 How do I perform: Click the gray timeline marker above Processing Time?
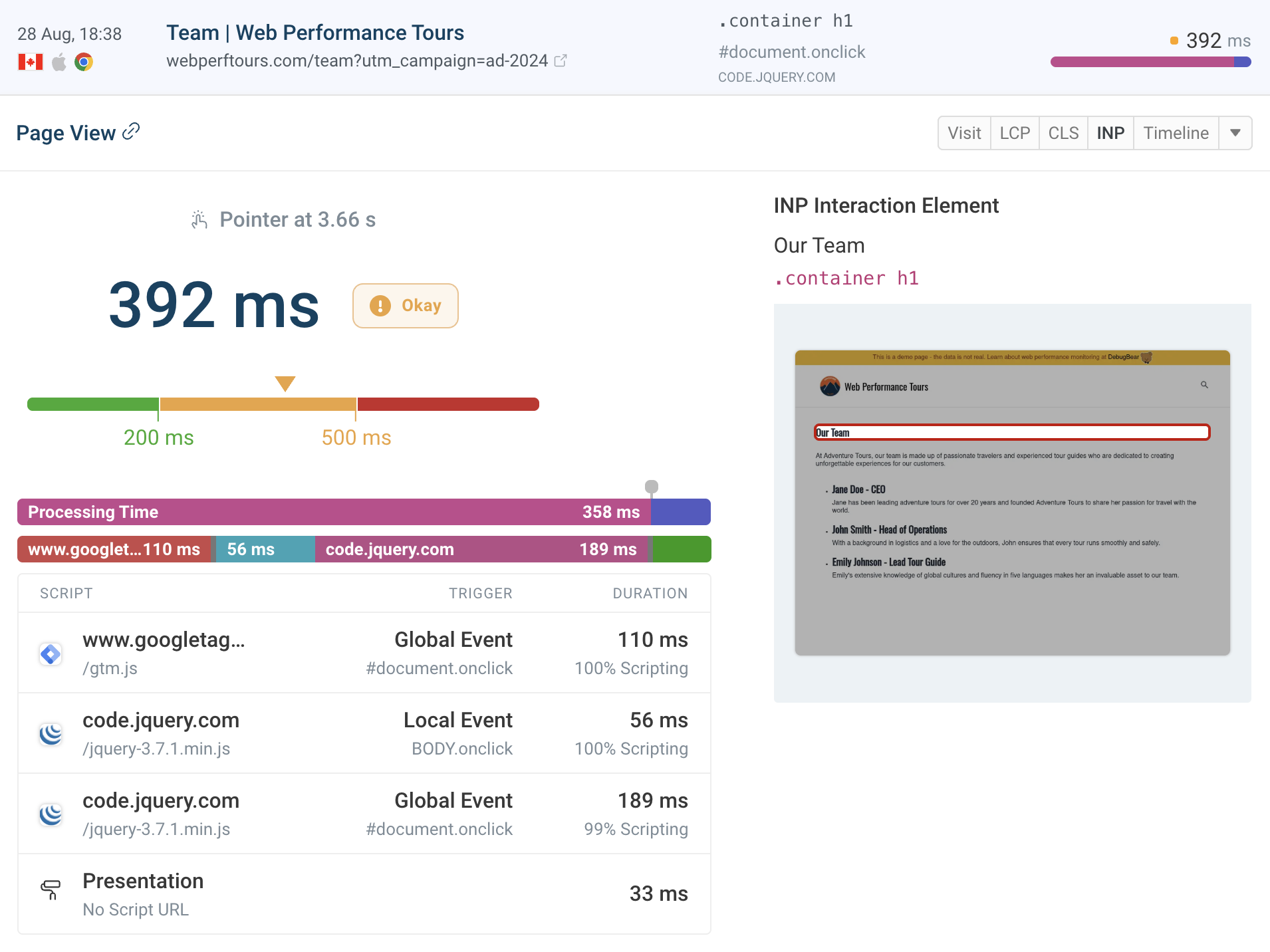pyautogui.click(x=652, y=487)
